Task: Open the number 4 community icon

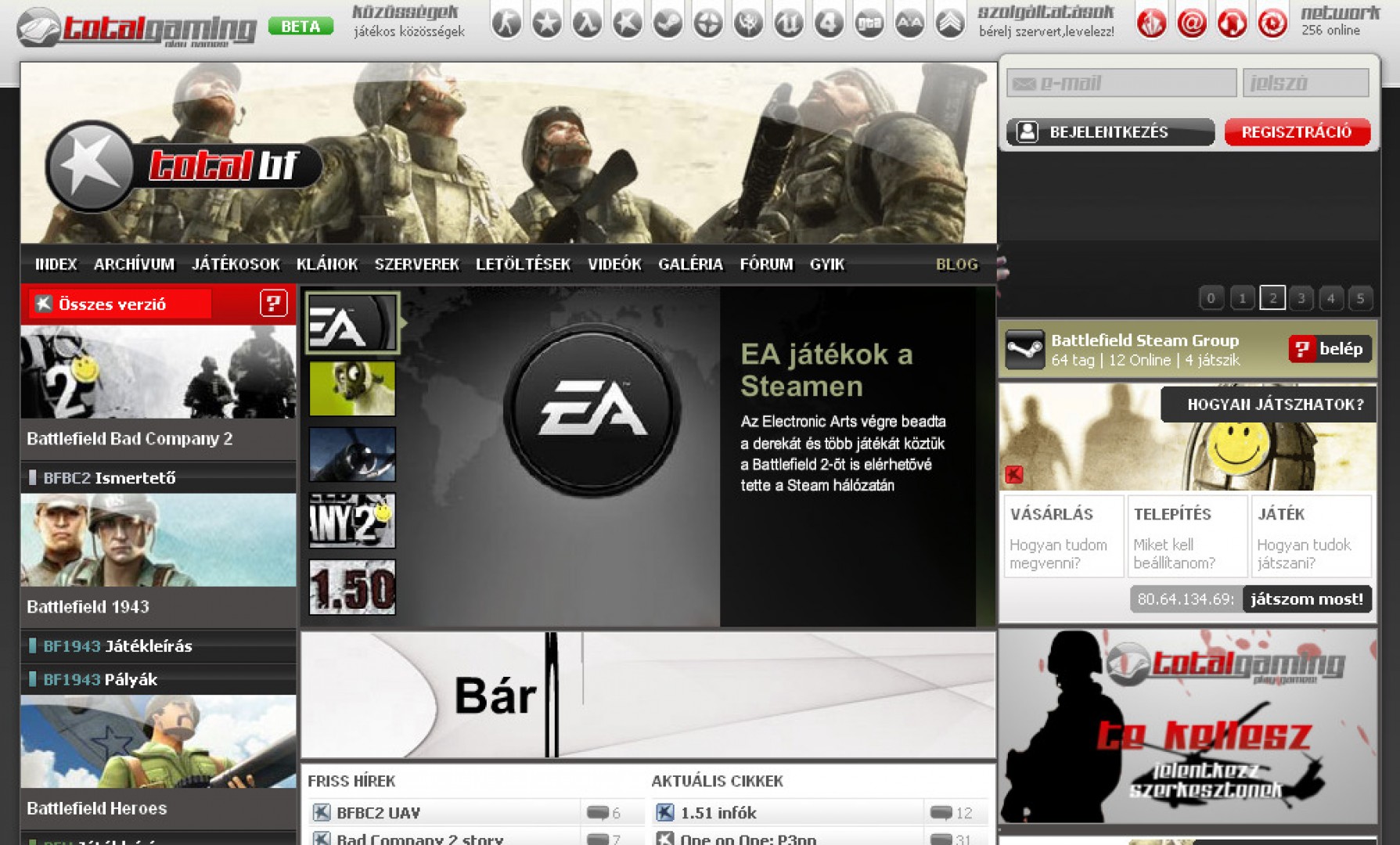Action: point(829,23)
